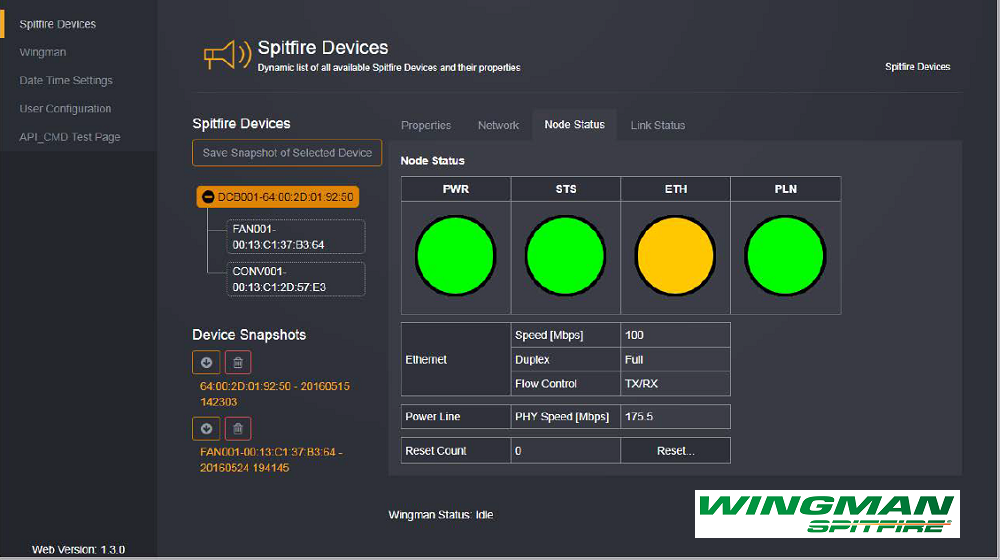This screenshot has width=1000, height=560.
Task: Click the PWR column header
Action: click(456, 189)
